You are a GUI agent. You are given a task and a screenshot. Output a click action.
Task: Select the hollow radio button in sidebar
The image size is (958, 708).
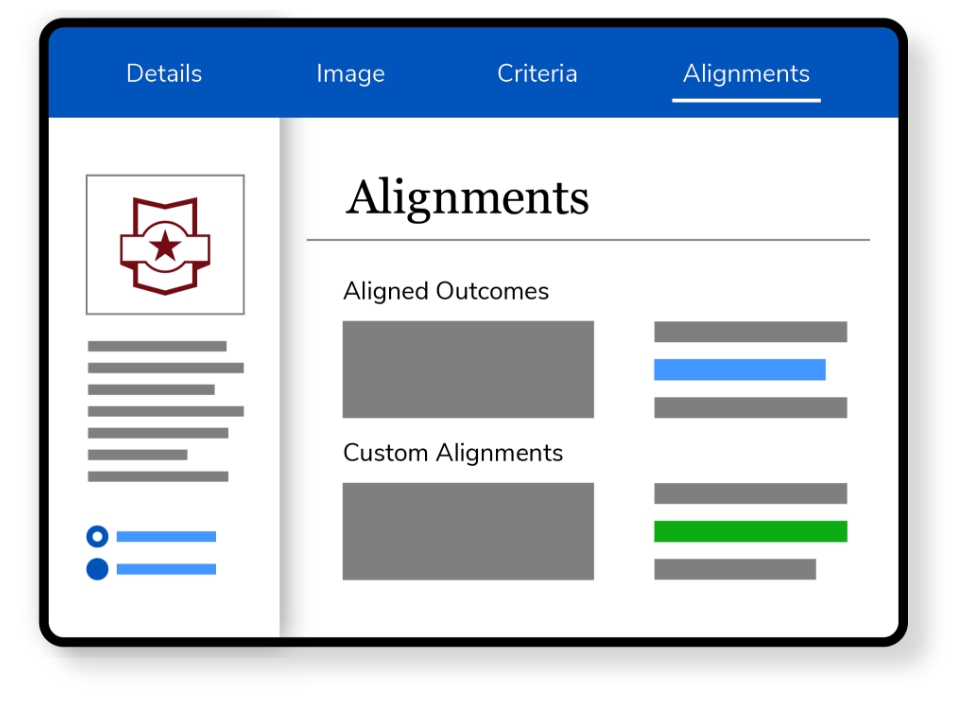(x=97, y=537)
